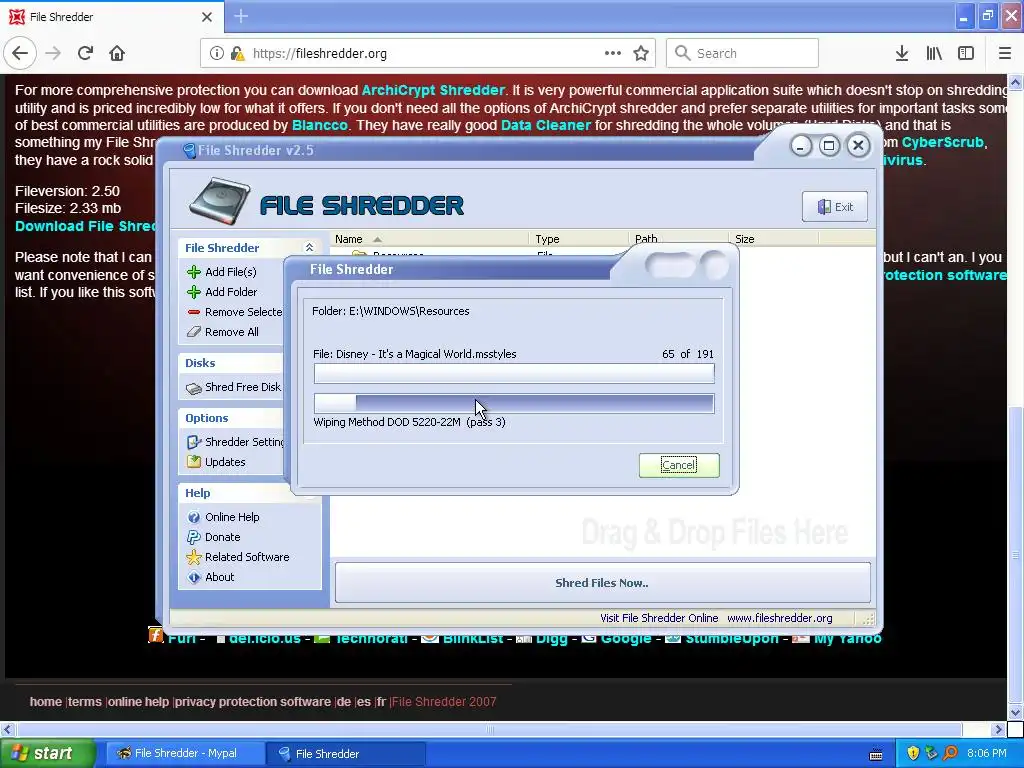Screen dimensions: 1024x768
Task: Switch to File Shredder - Mypal taskbar item
Action: (x=185, y=754)
